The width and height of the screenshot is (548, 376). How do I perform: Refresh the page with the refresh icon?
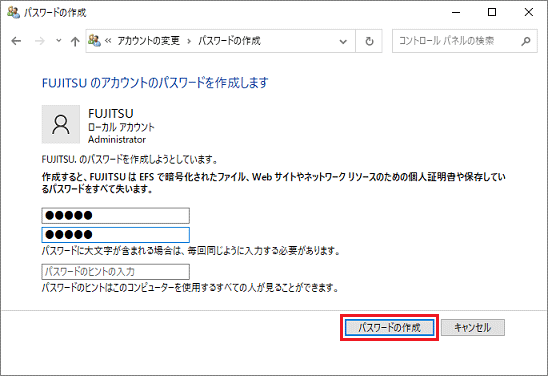(369, 41)
